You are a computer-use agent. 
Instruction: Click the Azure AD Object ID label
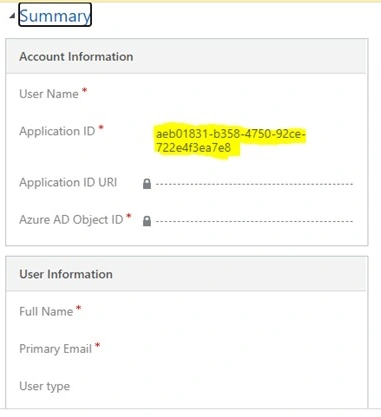71,220
